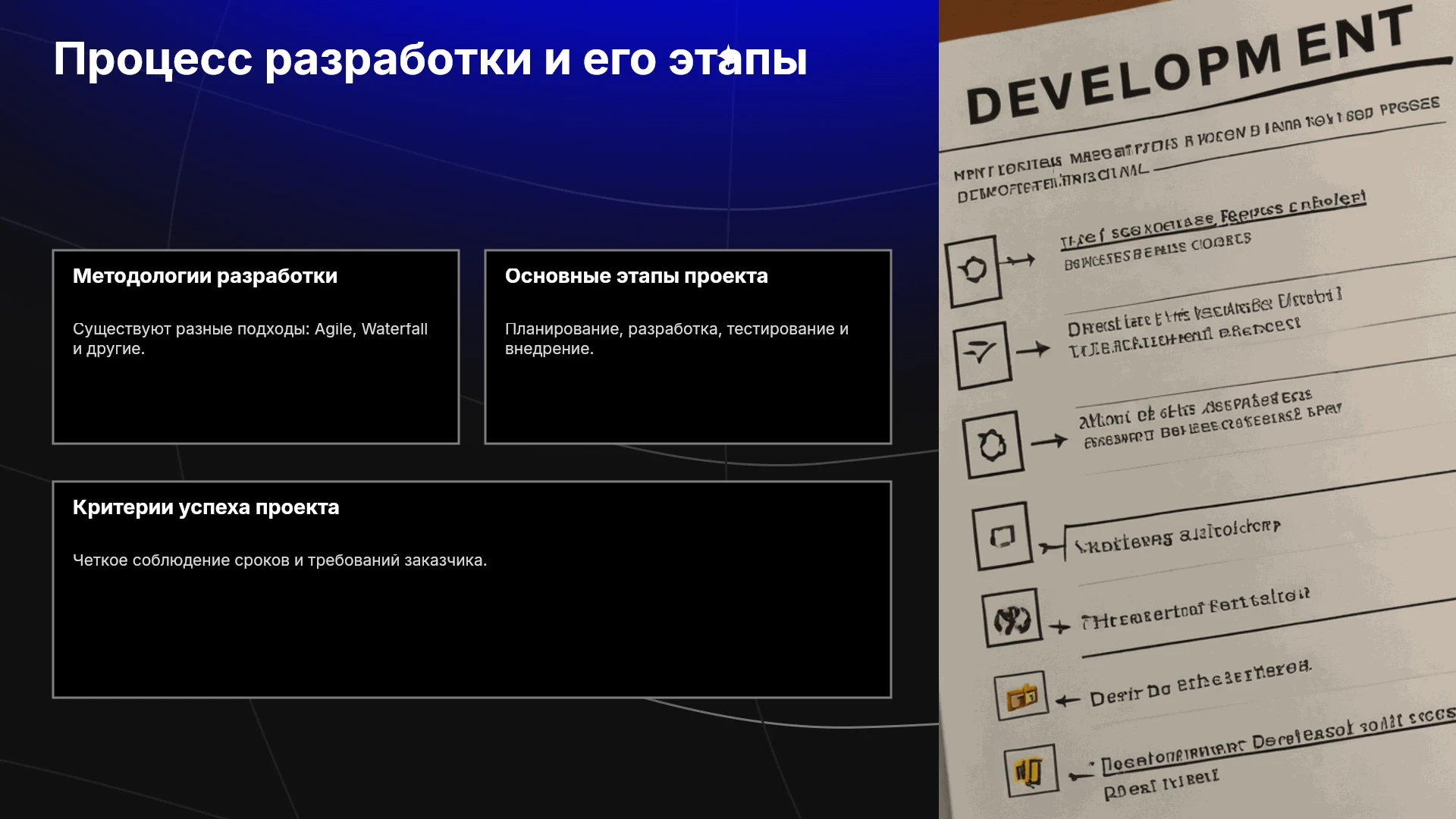Viewport: 1456px width, 819px height.
Task: Click the arrow next to the paper-plane icon
Action: pyautogui.click(x=1033, y=350)
